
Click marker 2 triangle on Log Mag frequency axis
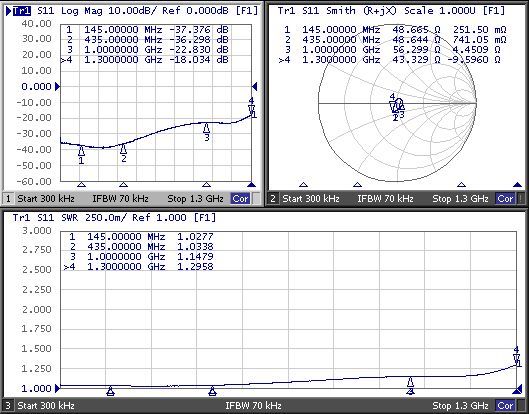(123, 185)
